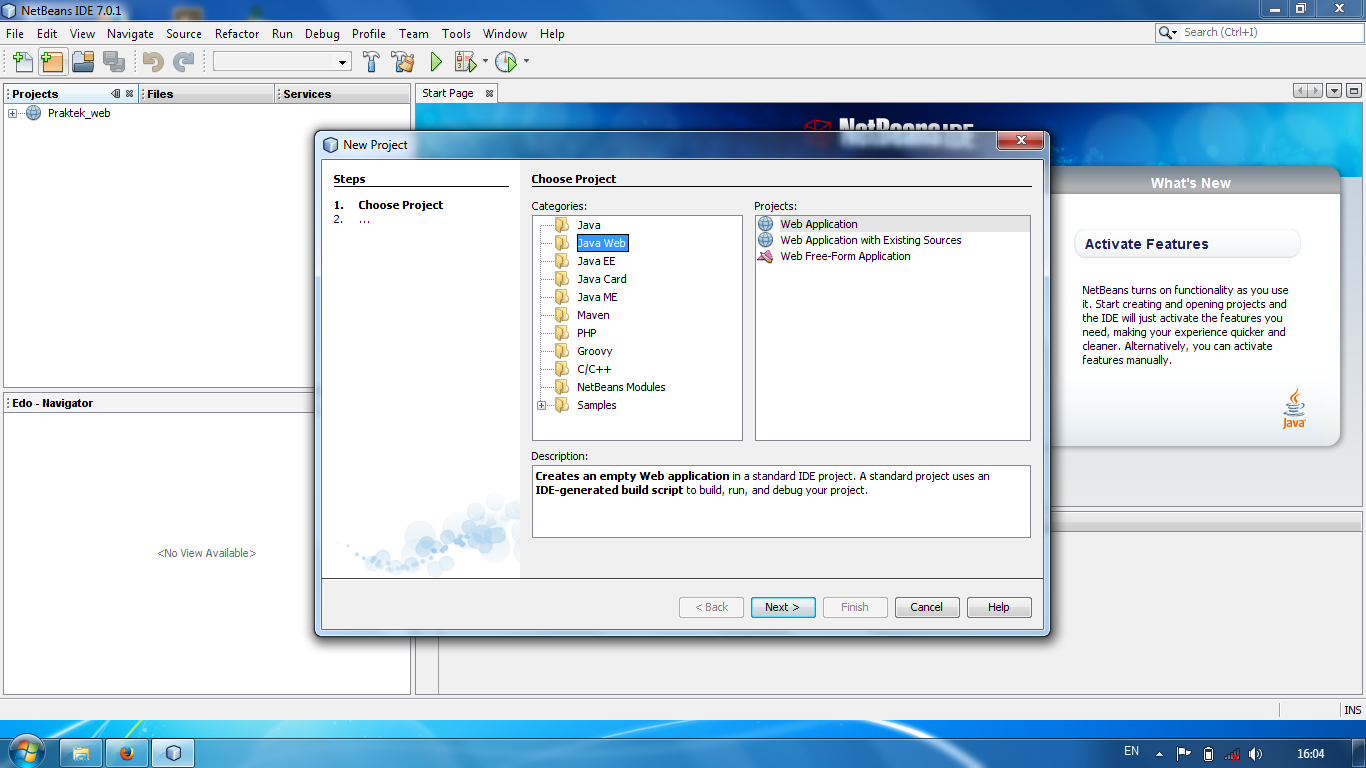Click the Search (Ctrl+I) input field
Viewport: 1366px width, 768px height.
tap(1270, 32)
